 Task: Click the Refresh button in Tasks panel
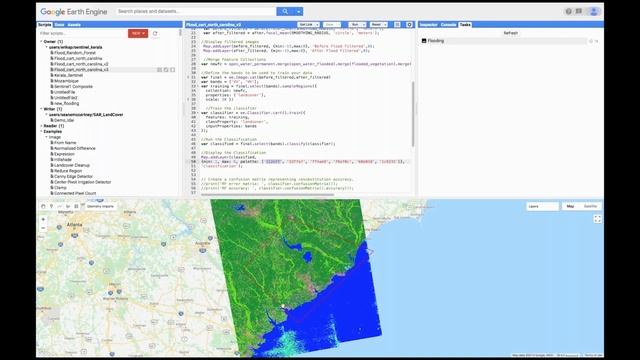(511, 33)
